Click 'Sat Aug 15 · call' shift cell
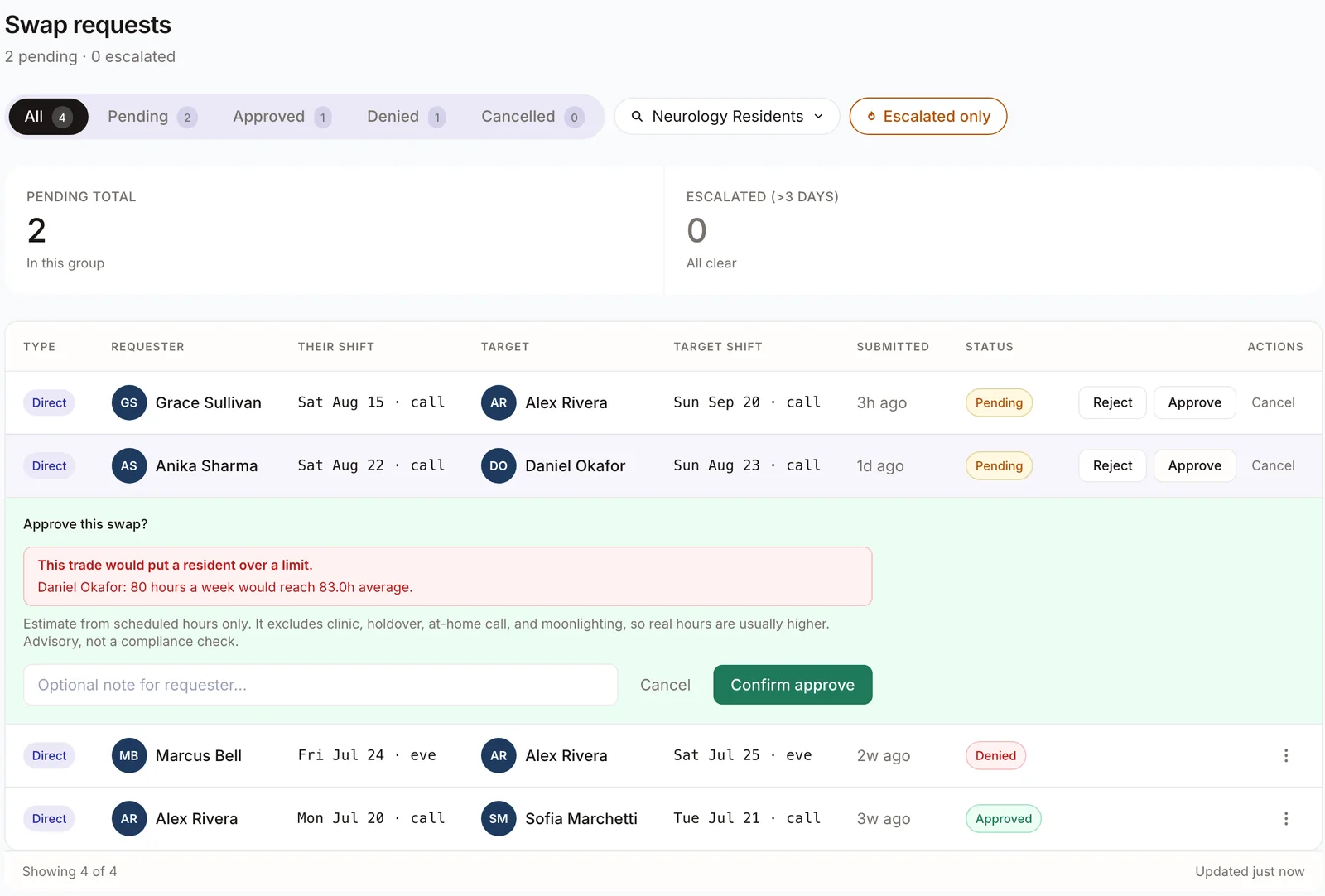This screenshot has height=896, width=1325. [x=371, y=402]
